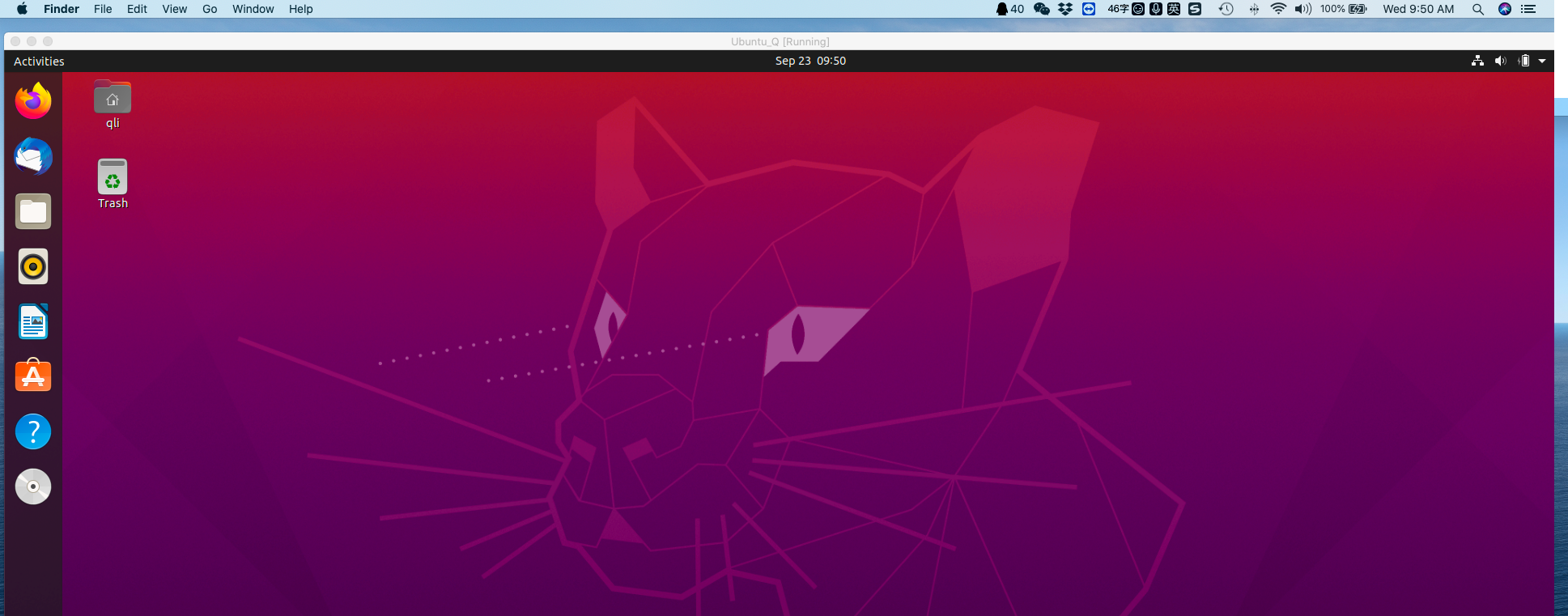The image size is (1568, 616).
Task: Launch Firefox from the Ubuntu dock
Action: [33, 101]
